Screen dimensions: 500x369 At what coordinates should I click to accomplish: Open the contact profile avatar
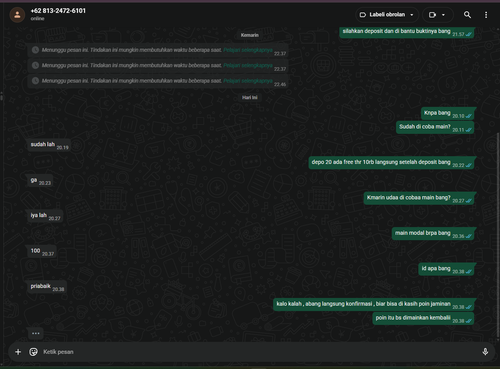point(17,15)
